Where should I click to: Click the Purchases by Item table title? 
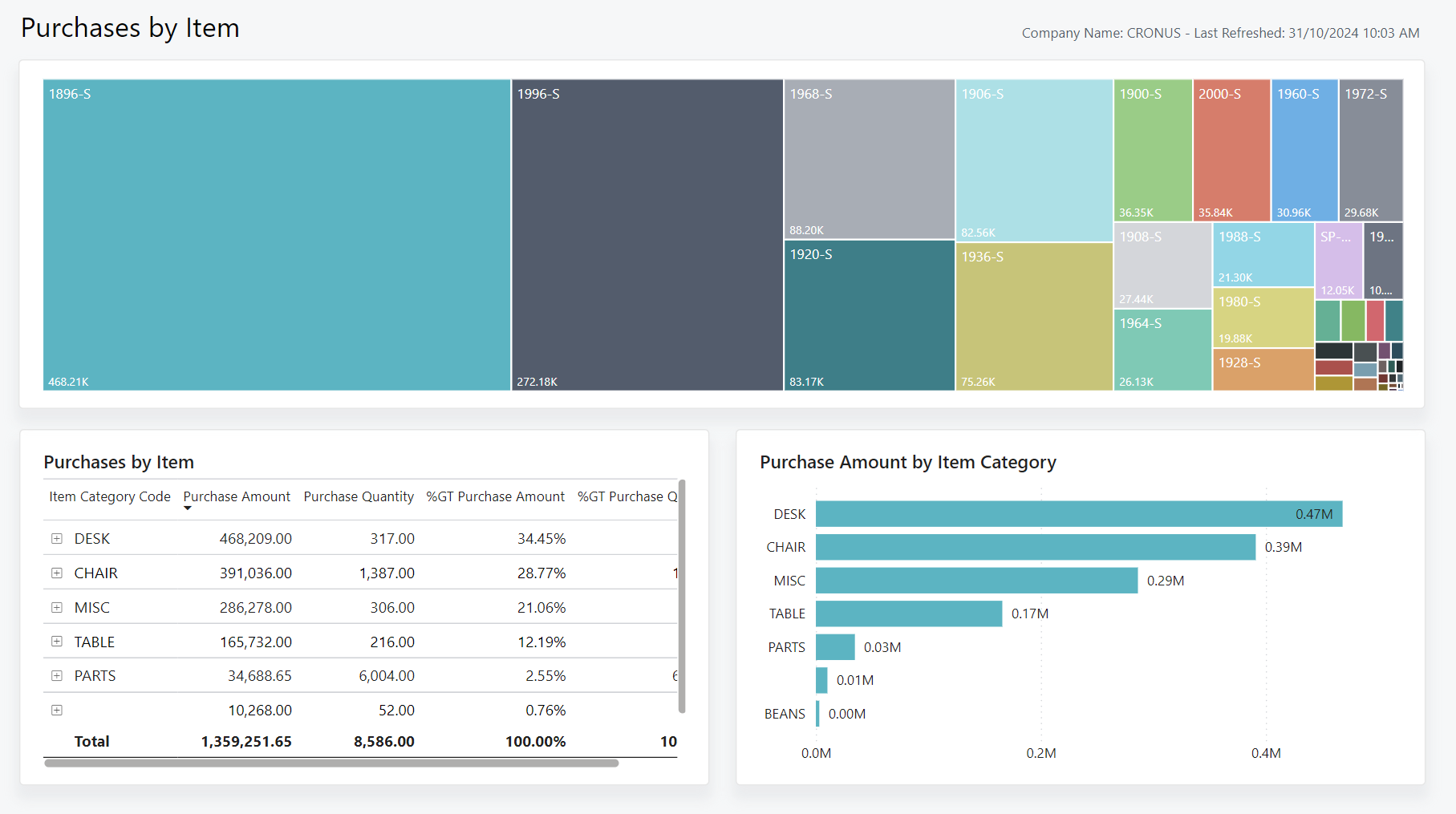pos(119,463)
